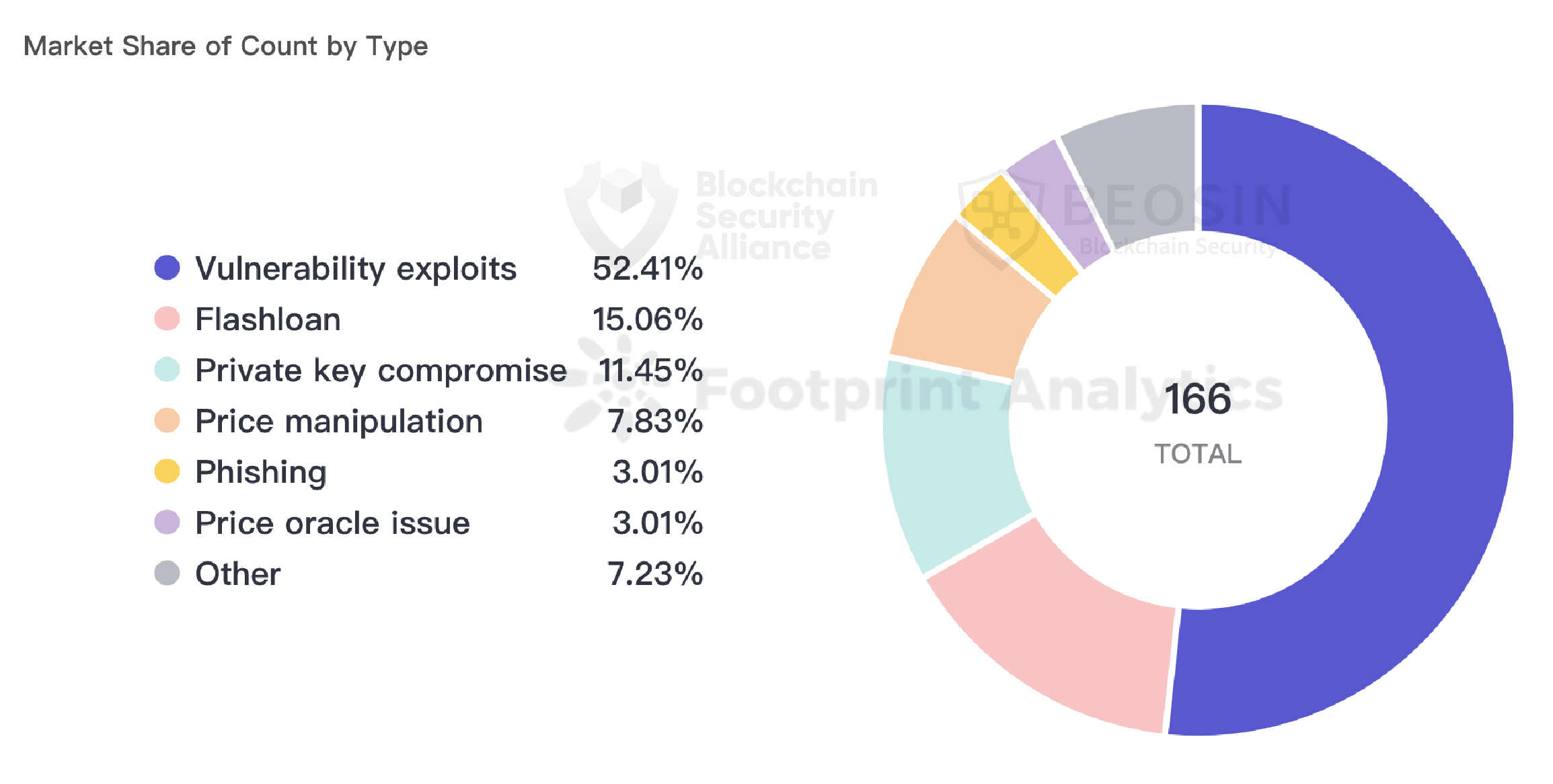Click the Vulnerability exploits legend label

[356, 268]
